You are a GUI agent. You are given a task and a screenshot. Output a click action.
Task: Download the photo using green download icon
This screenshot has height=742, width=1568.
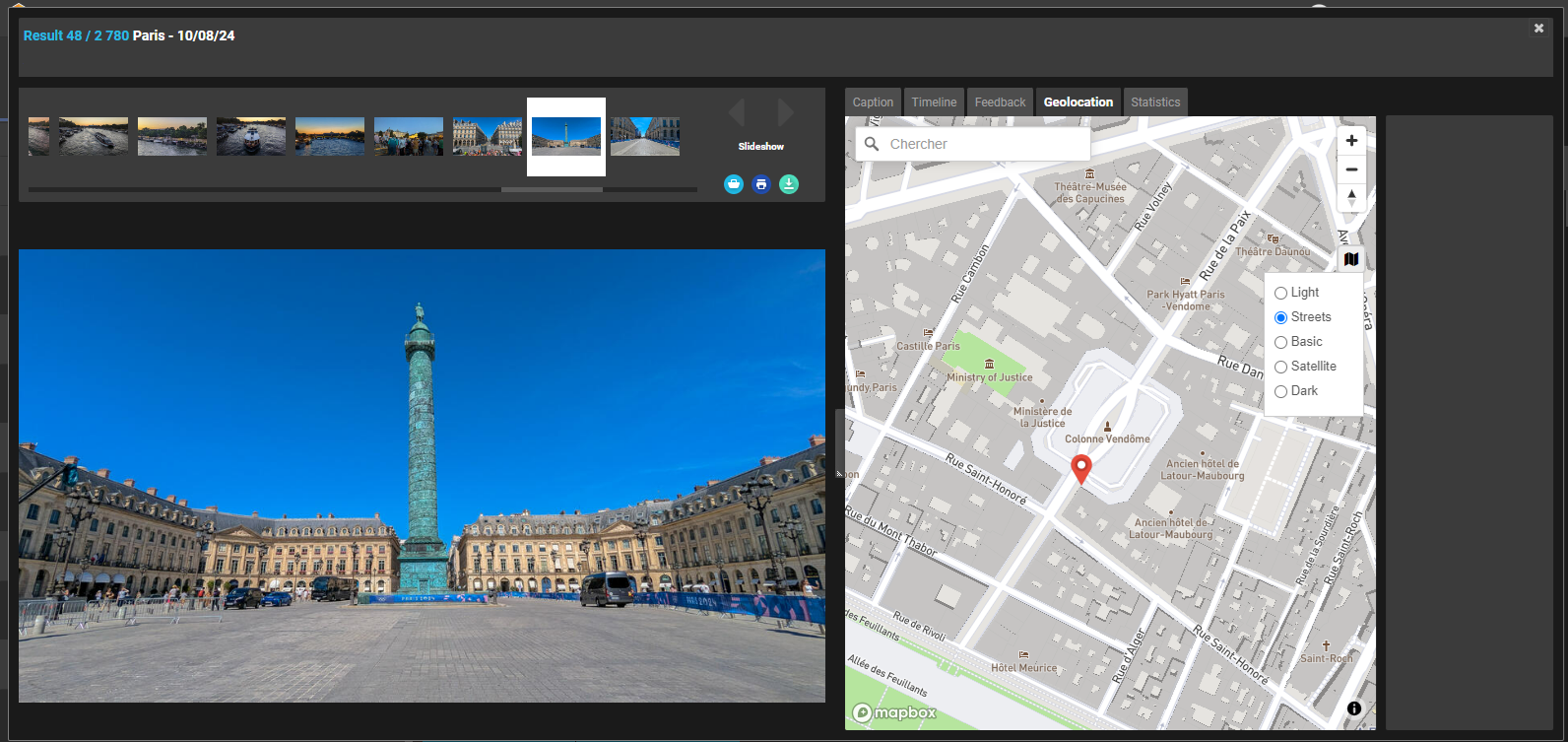pyautogui.click(x=789, y=184)
